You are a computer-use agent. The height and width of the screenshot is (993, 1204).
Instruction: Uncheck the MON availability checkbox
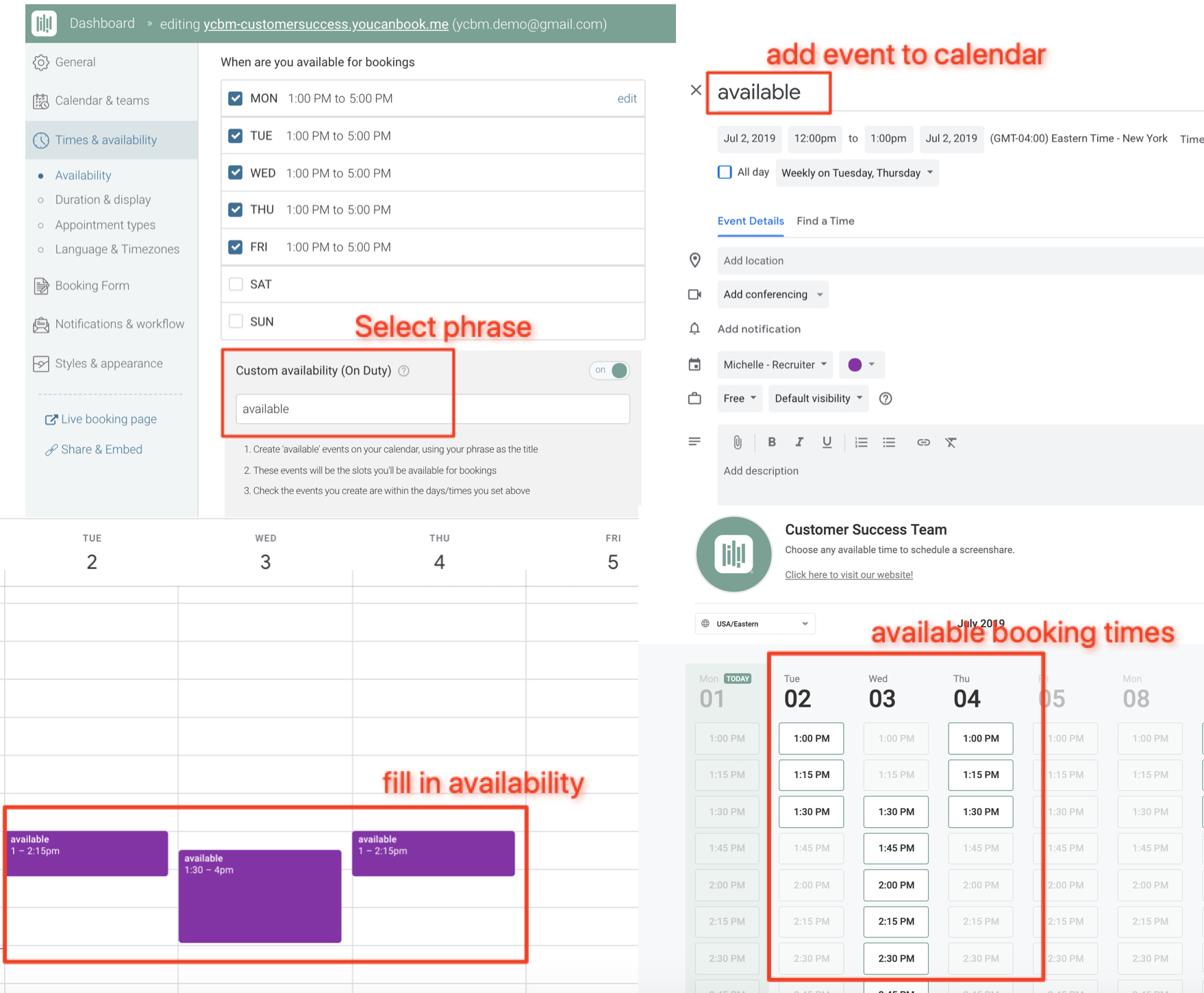[236, 98]
